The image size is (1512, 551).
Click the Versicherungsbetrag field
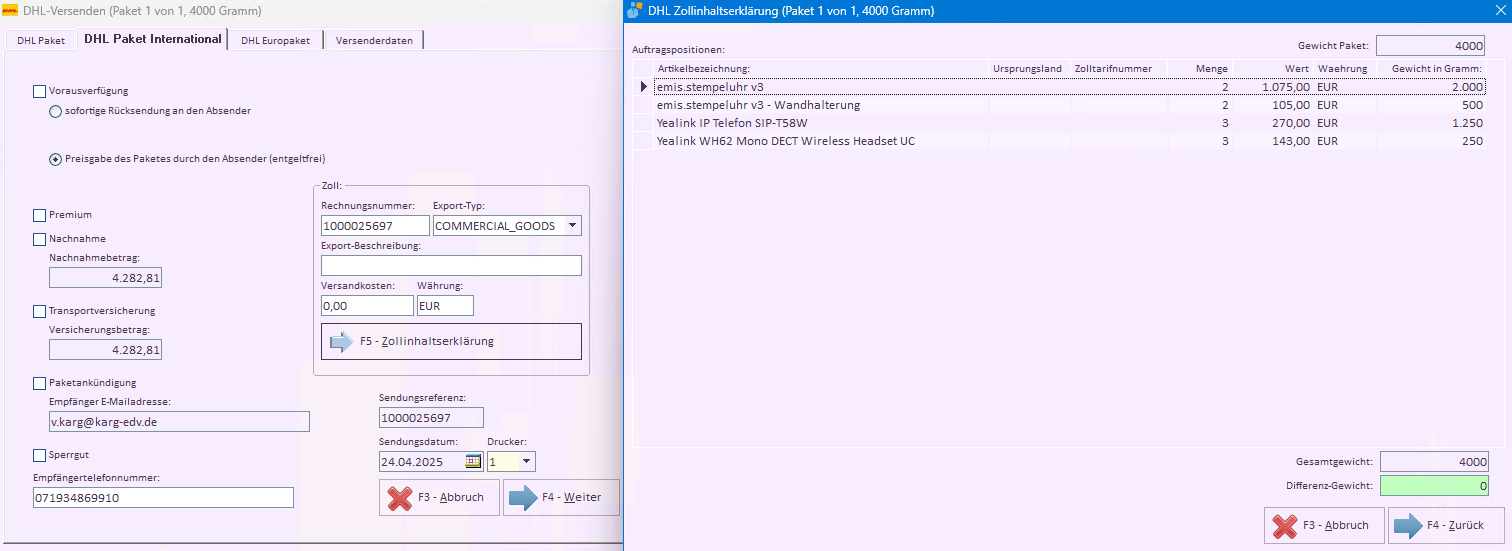click(x=105, y=350)
